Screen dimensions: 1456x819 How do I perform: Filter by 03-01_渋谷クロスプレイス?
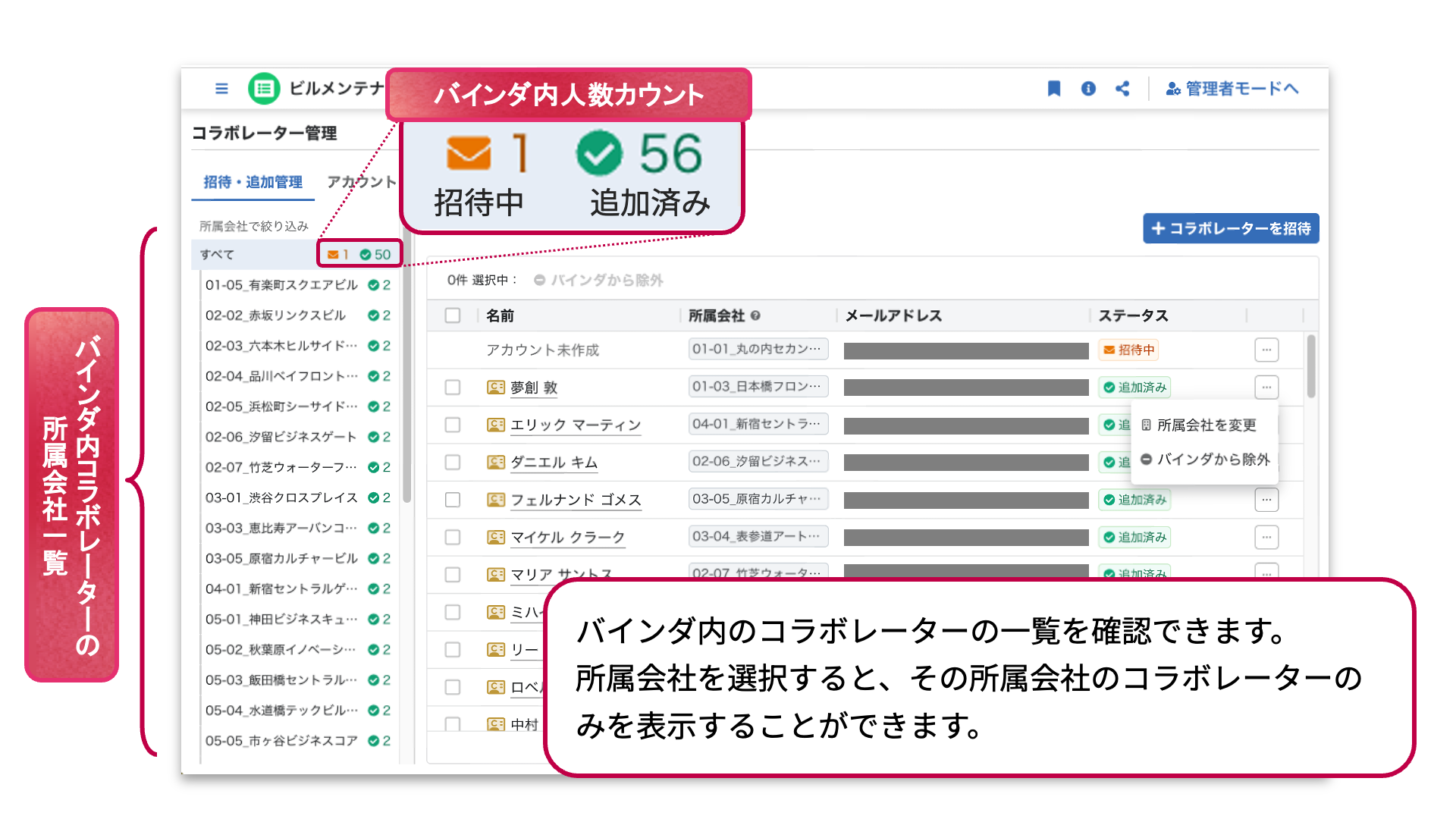298,497
